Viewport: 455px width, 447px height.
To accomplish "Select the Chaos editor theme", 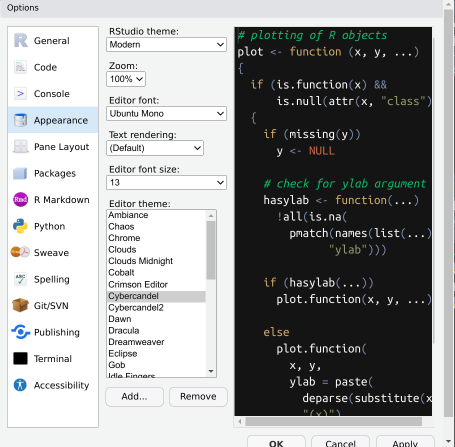I will point(156,227).
